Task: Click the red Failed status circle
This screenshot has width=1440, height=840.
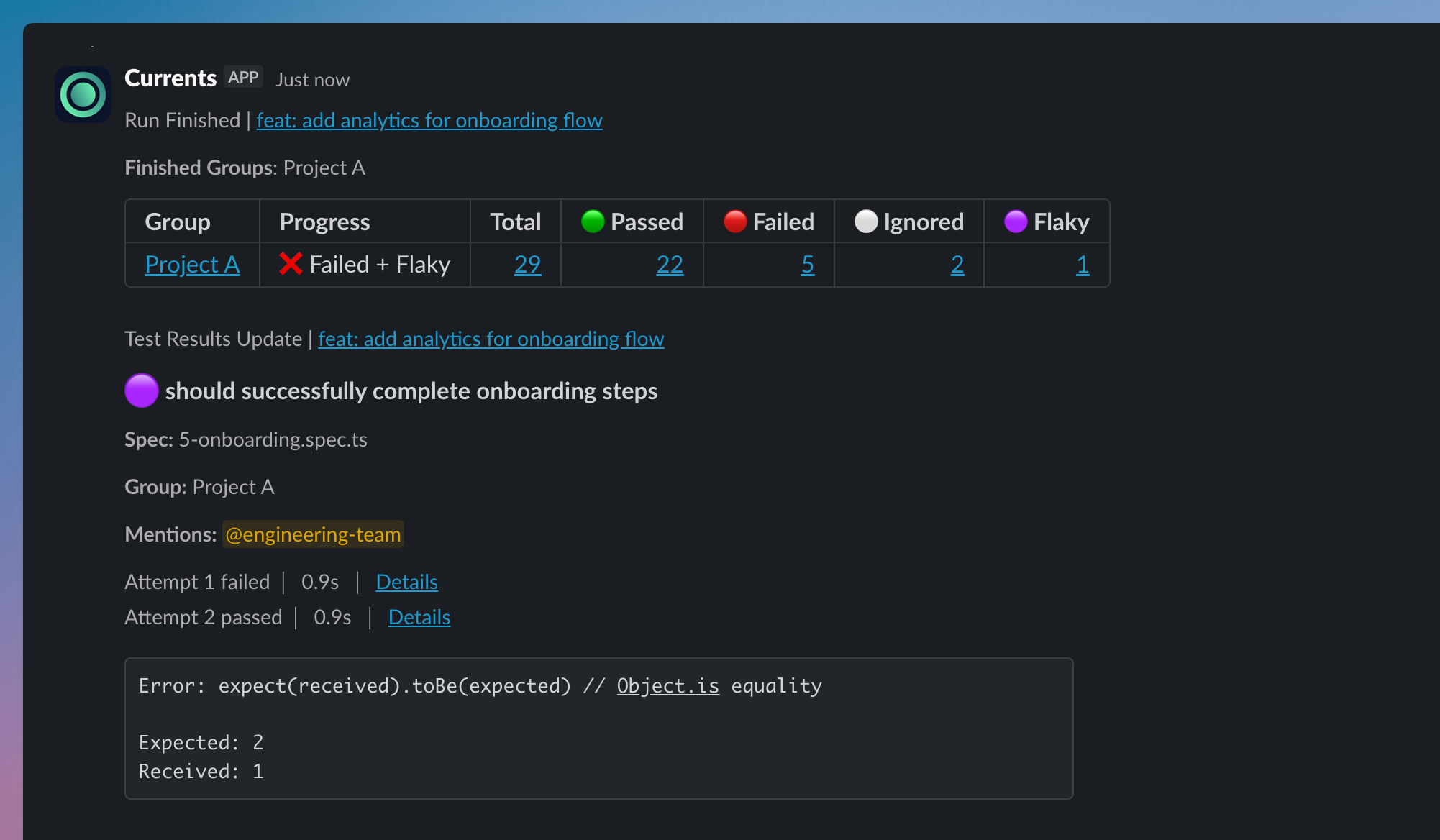Action: 735,222
